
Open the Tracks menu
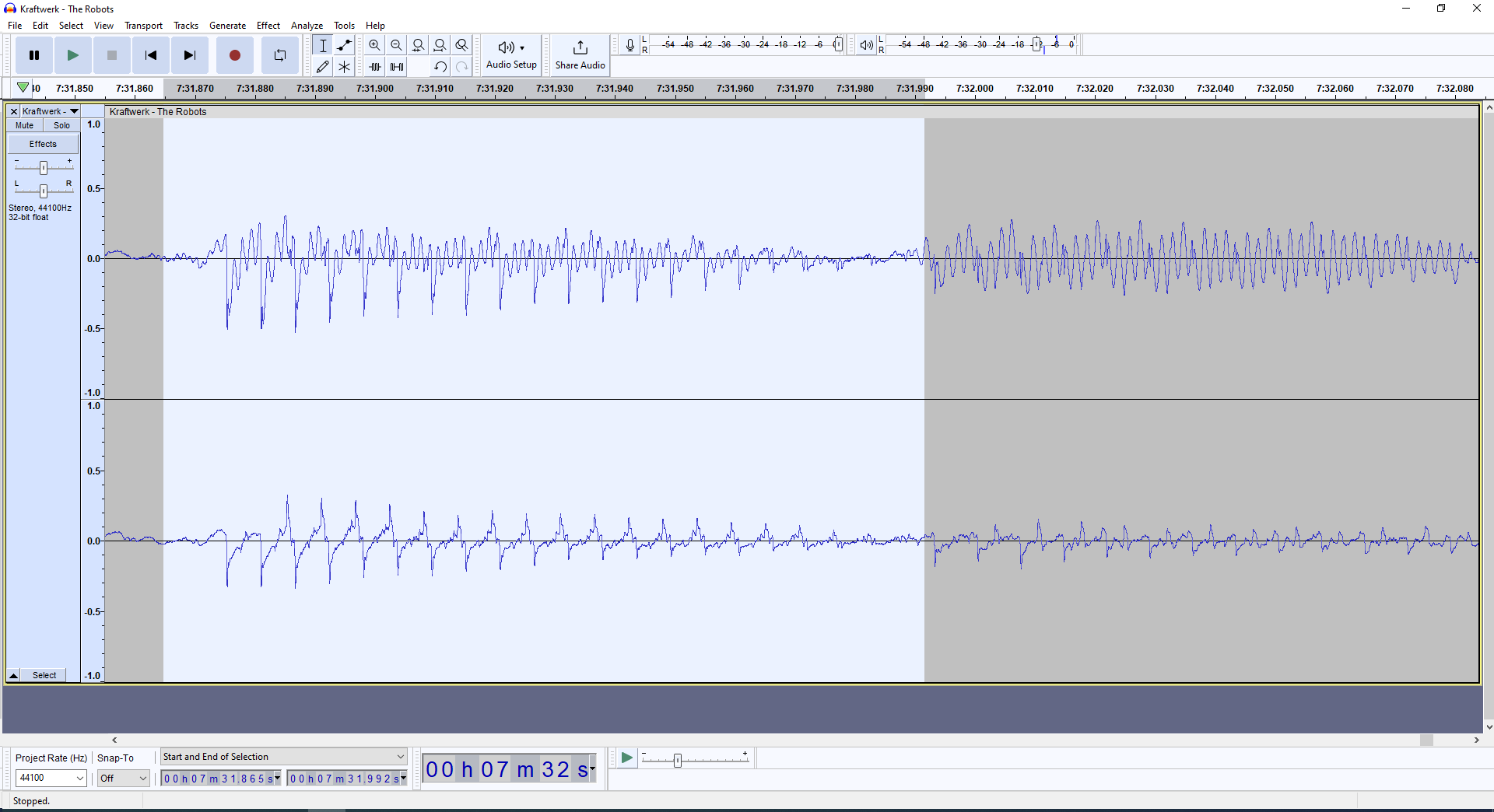coord(186,26)
